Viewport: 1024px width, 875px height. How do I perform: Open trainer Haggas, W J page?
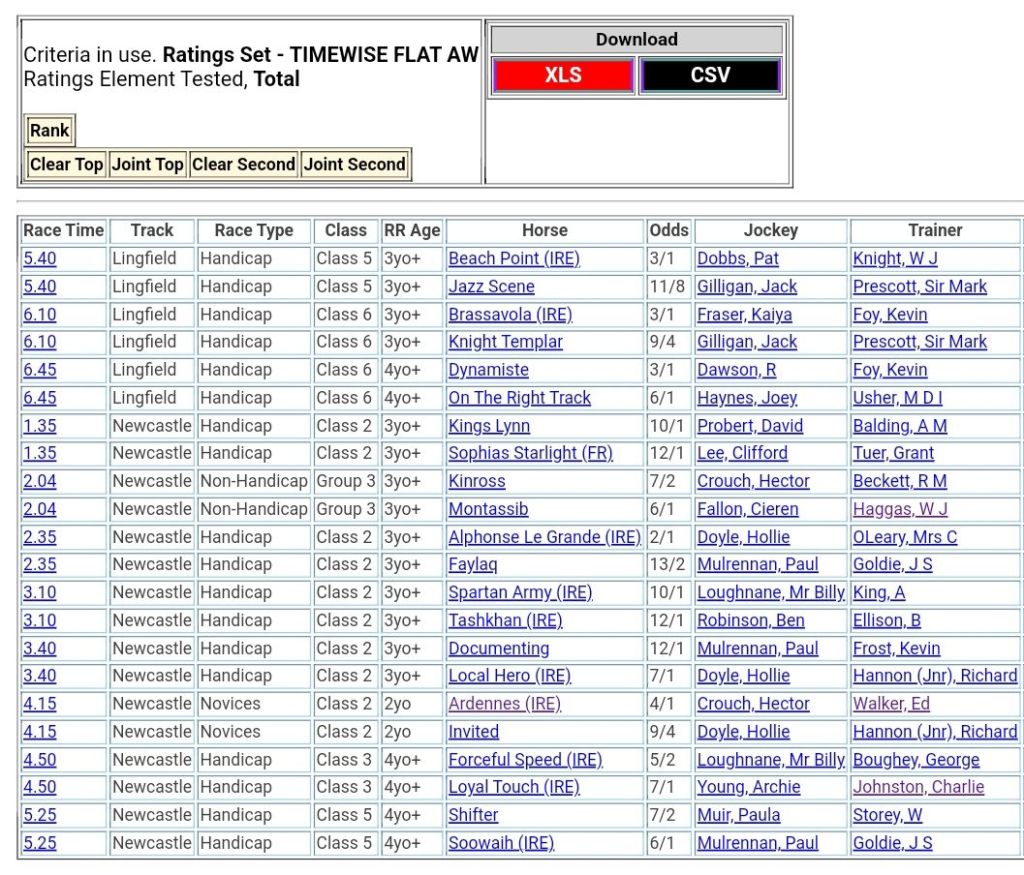pos(900,509)
